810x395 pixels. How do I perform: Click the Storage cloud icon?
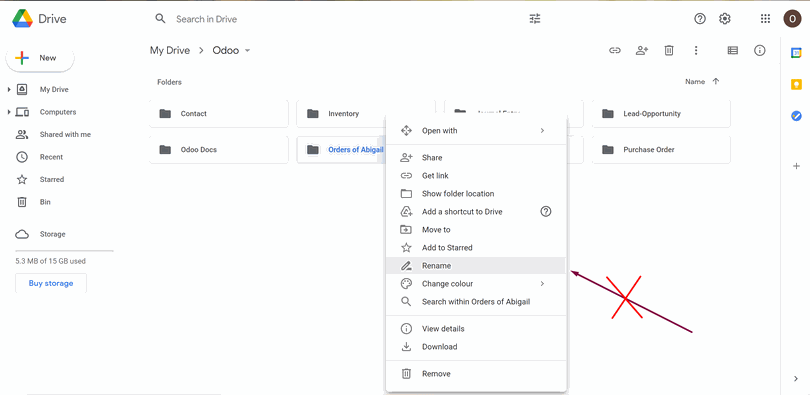(x=22, y=234)
